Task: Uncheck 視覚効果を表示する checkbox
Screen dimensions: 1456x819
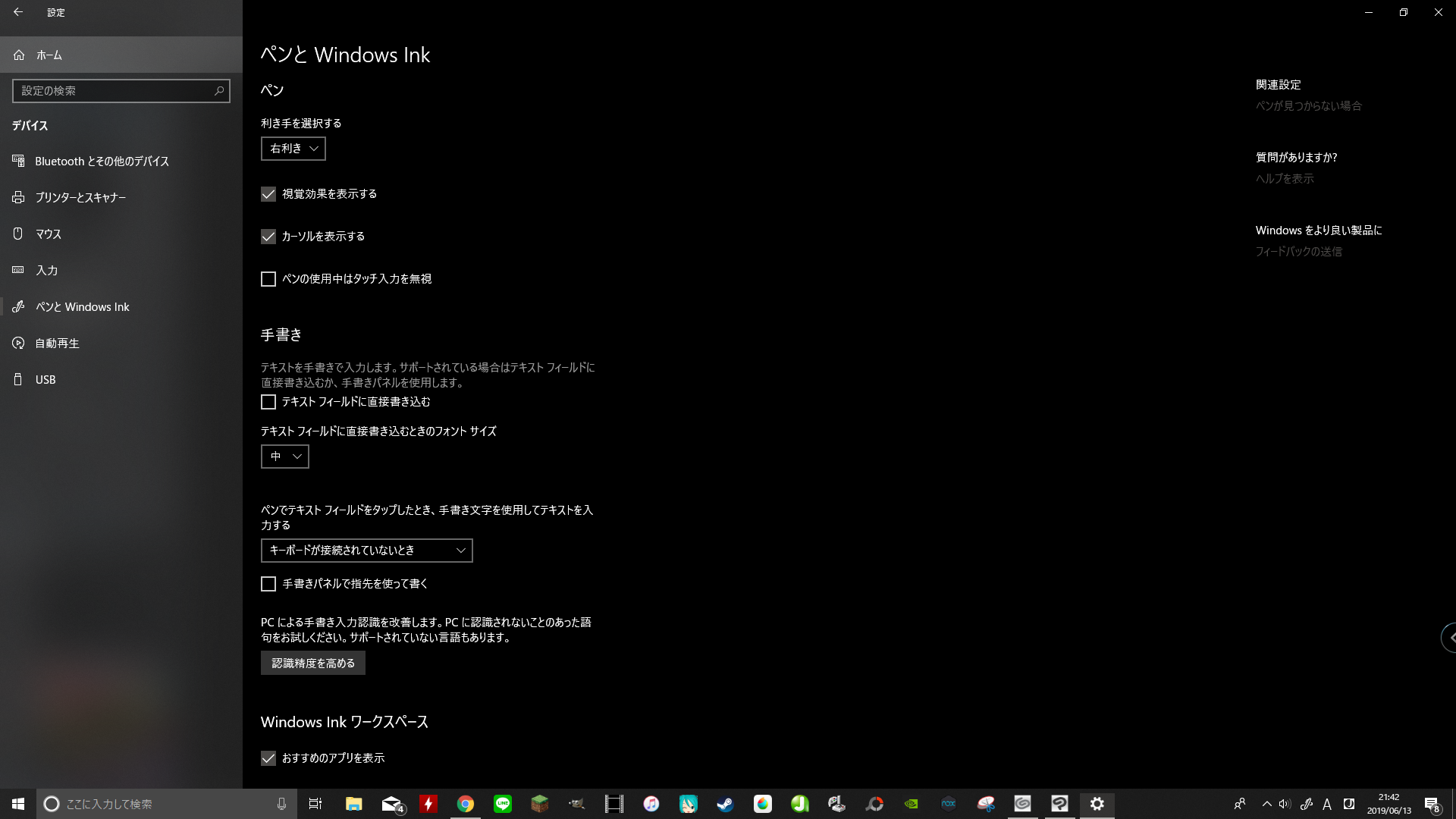Action: click(x=268, y=194)
